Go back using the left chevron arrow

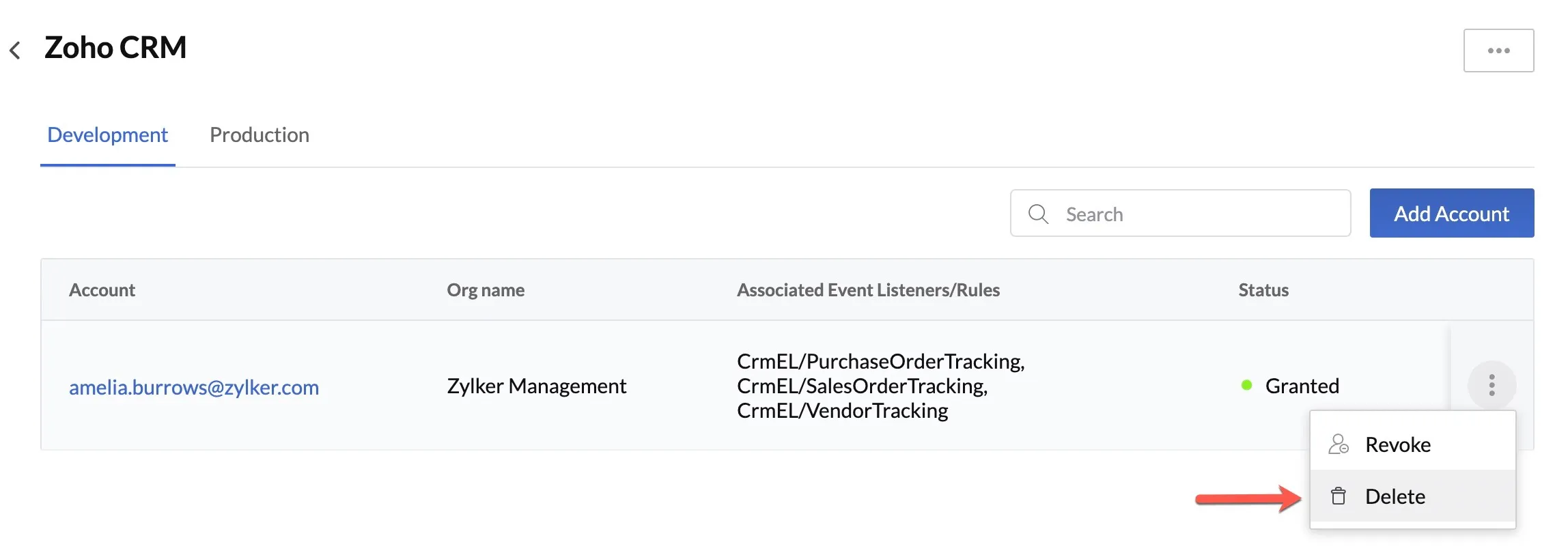[15, 50]
